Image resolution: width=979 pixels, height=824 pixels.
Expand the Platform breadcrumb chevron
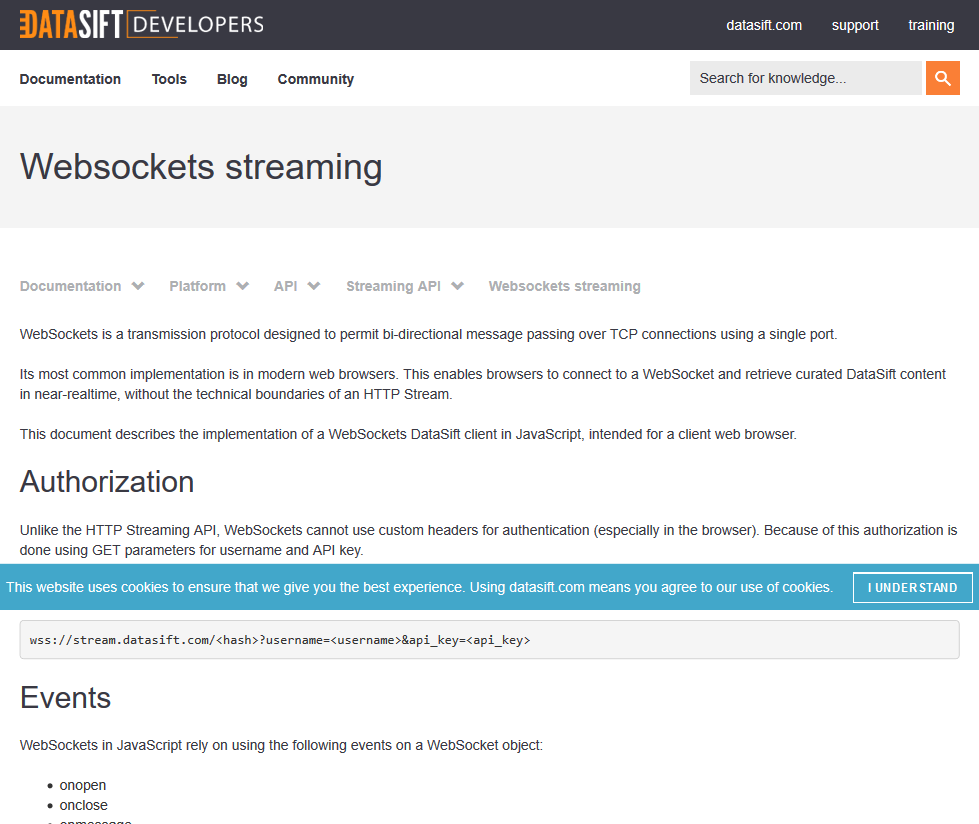click(x=242, y=286)
